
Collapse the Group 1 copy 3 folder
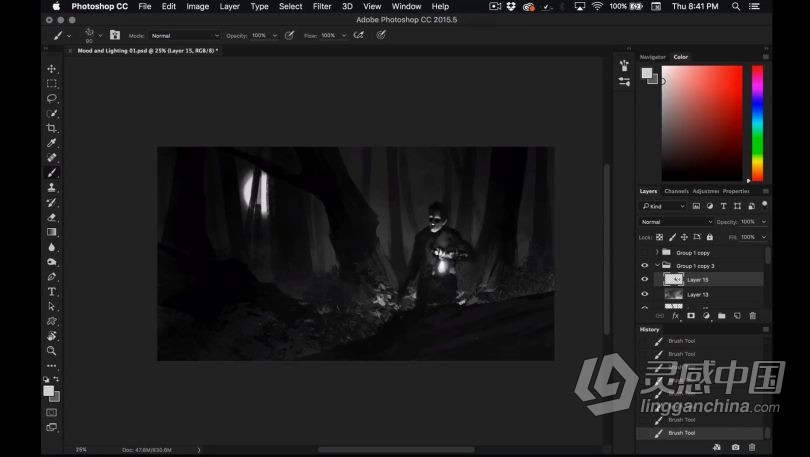(657, 265)
